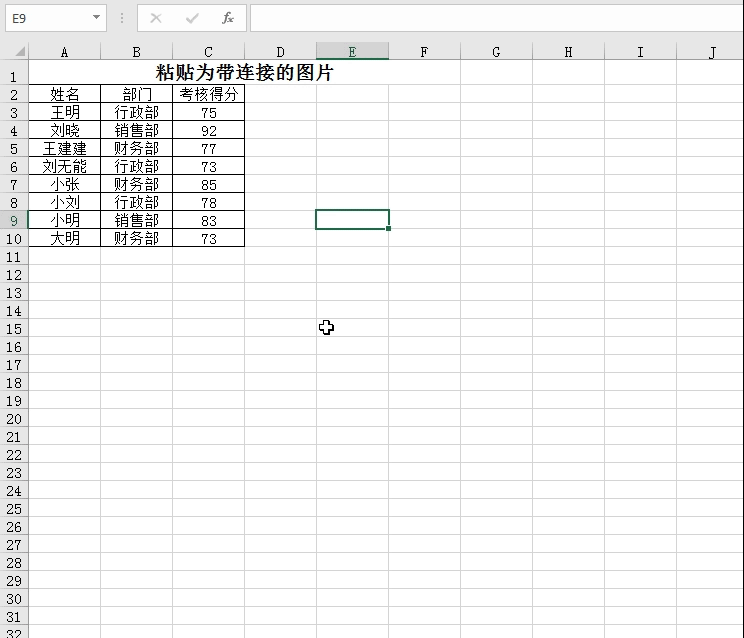Select column I header
Image resolution: width=744 pixels, height=638 pixels.
pos(640,52)
